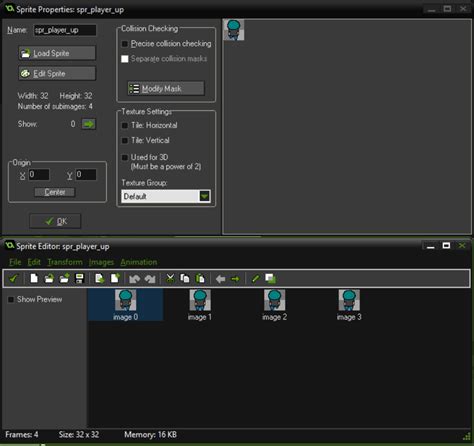Viewport: 474px width, 446px height.
Task: Select the image 3 thumbnail
Action: pos(349,305)
